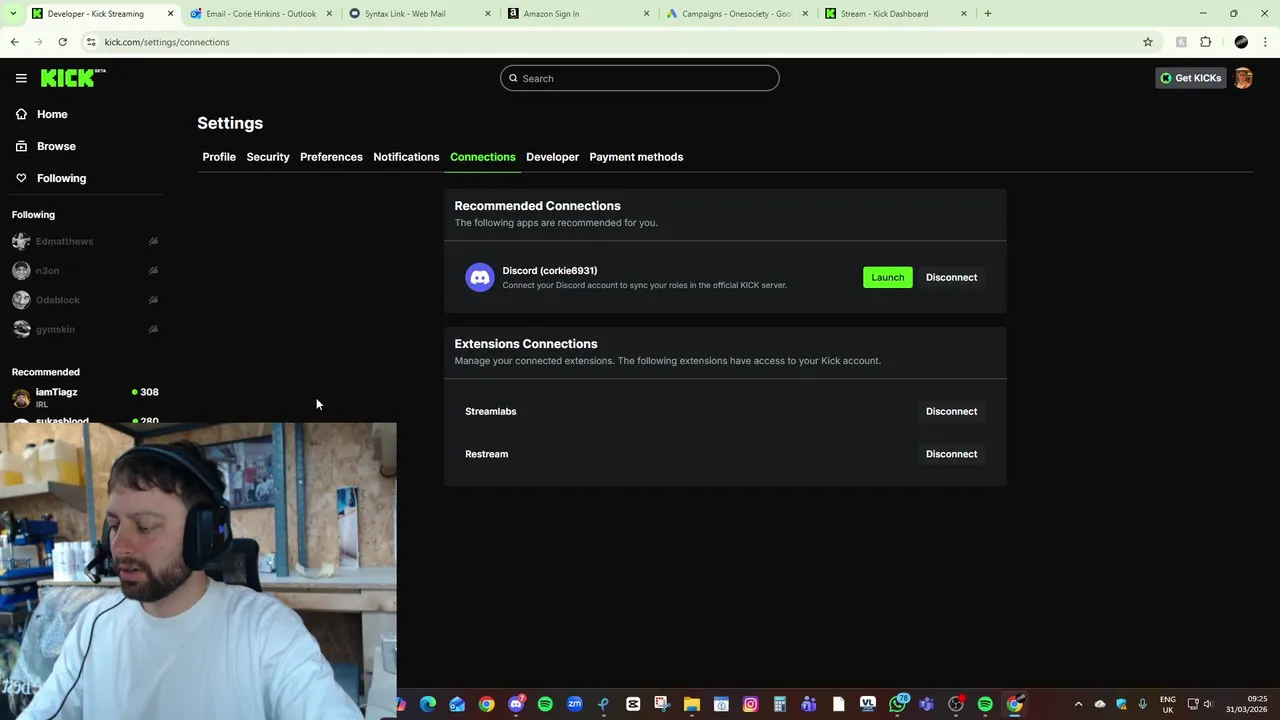
Task: Bookmark this page with the star
Action: (x=1148, y=42)
